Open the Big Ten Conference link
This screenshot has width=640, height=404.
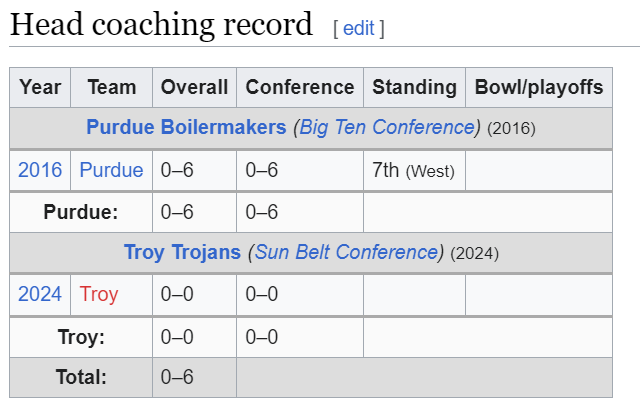(x=387, y=127)
